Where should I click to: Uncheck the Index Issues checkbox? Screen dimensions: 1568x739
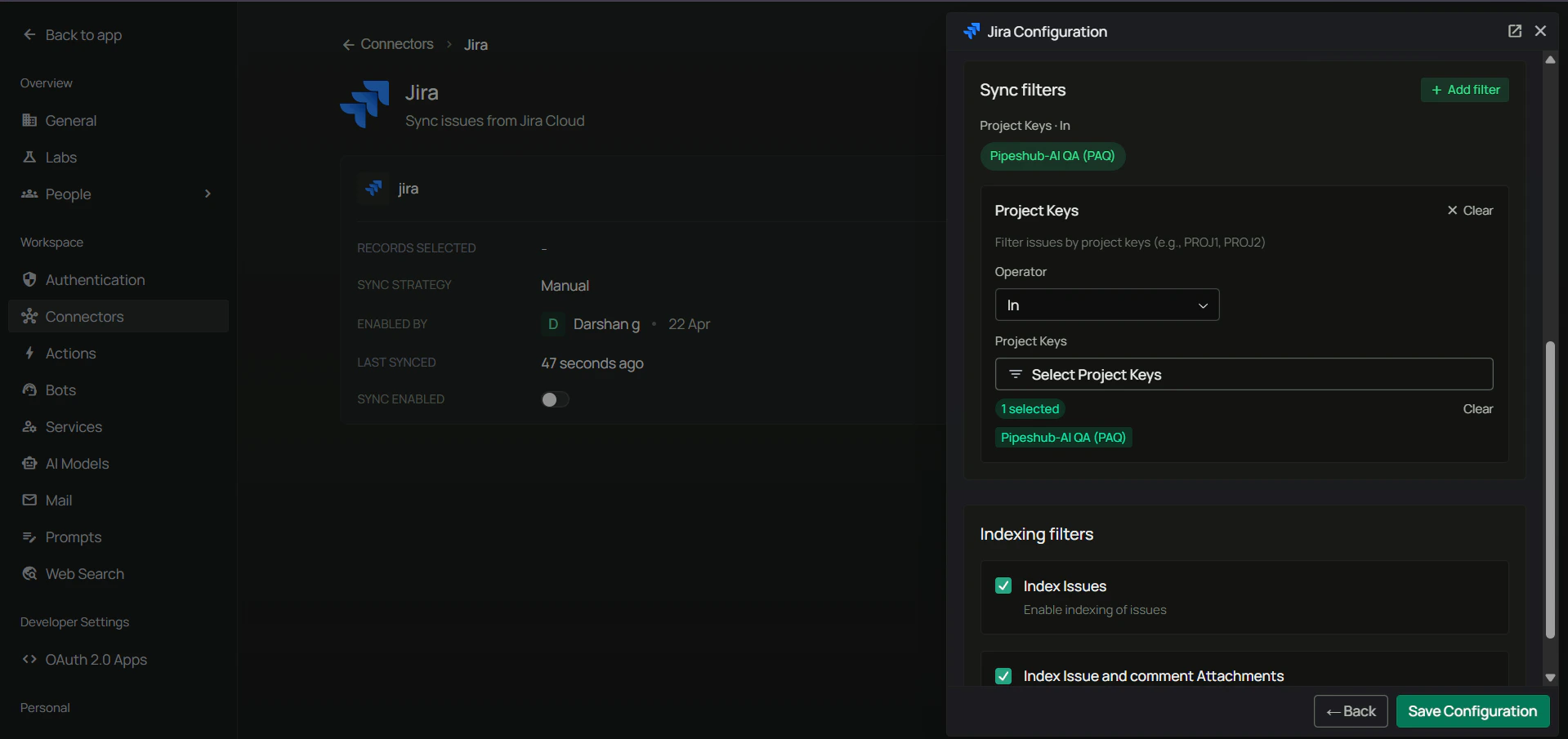coord(1003,585)
